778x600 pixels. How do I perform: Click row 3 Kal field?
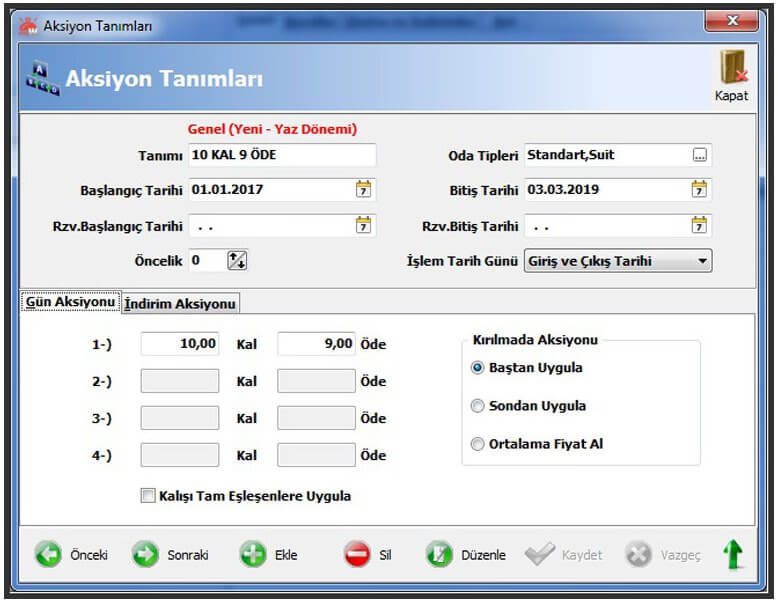pyautogui.click(x=180, y=418)
